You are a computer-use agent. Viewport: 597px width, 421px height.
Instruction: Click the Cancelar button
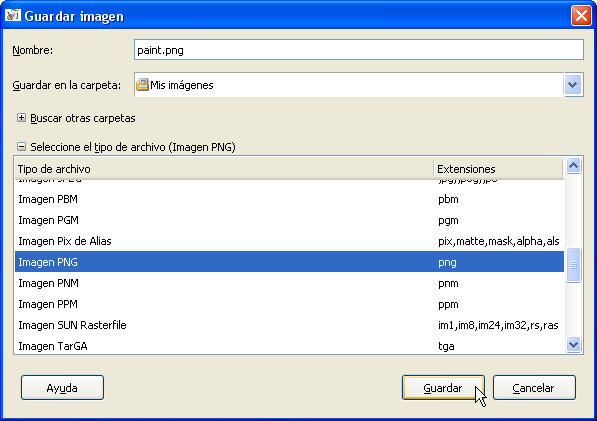point(534,388)
